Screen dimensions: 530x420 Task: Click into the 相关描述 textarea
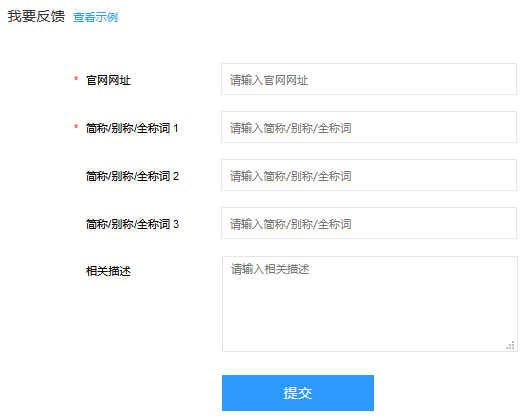click(x=370, y=304)
